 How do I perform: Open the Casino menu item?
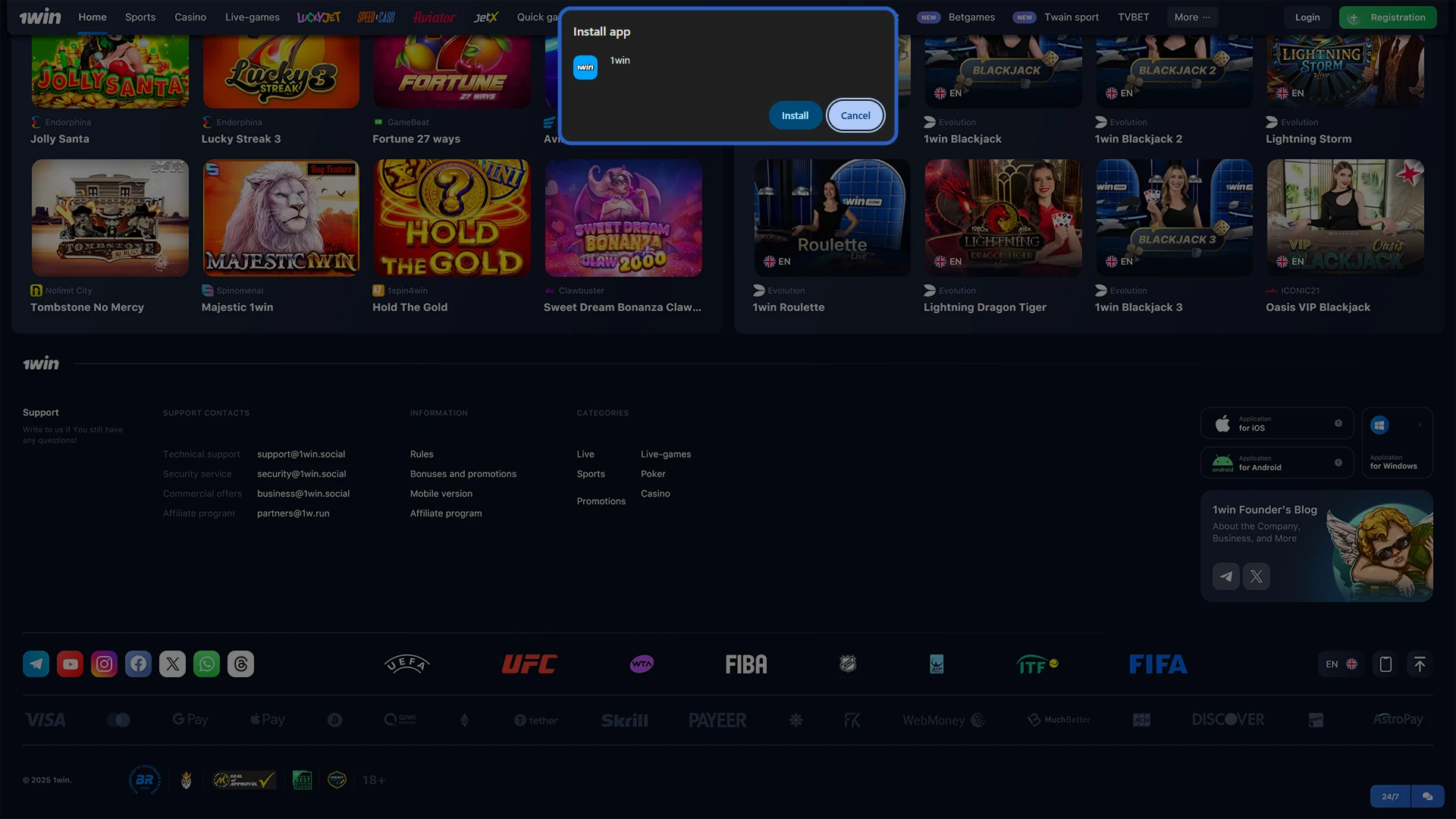(190, 17)
